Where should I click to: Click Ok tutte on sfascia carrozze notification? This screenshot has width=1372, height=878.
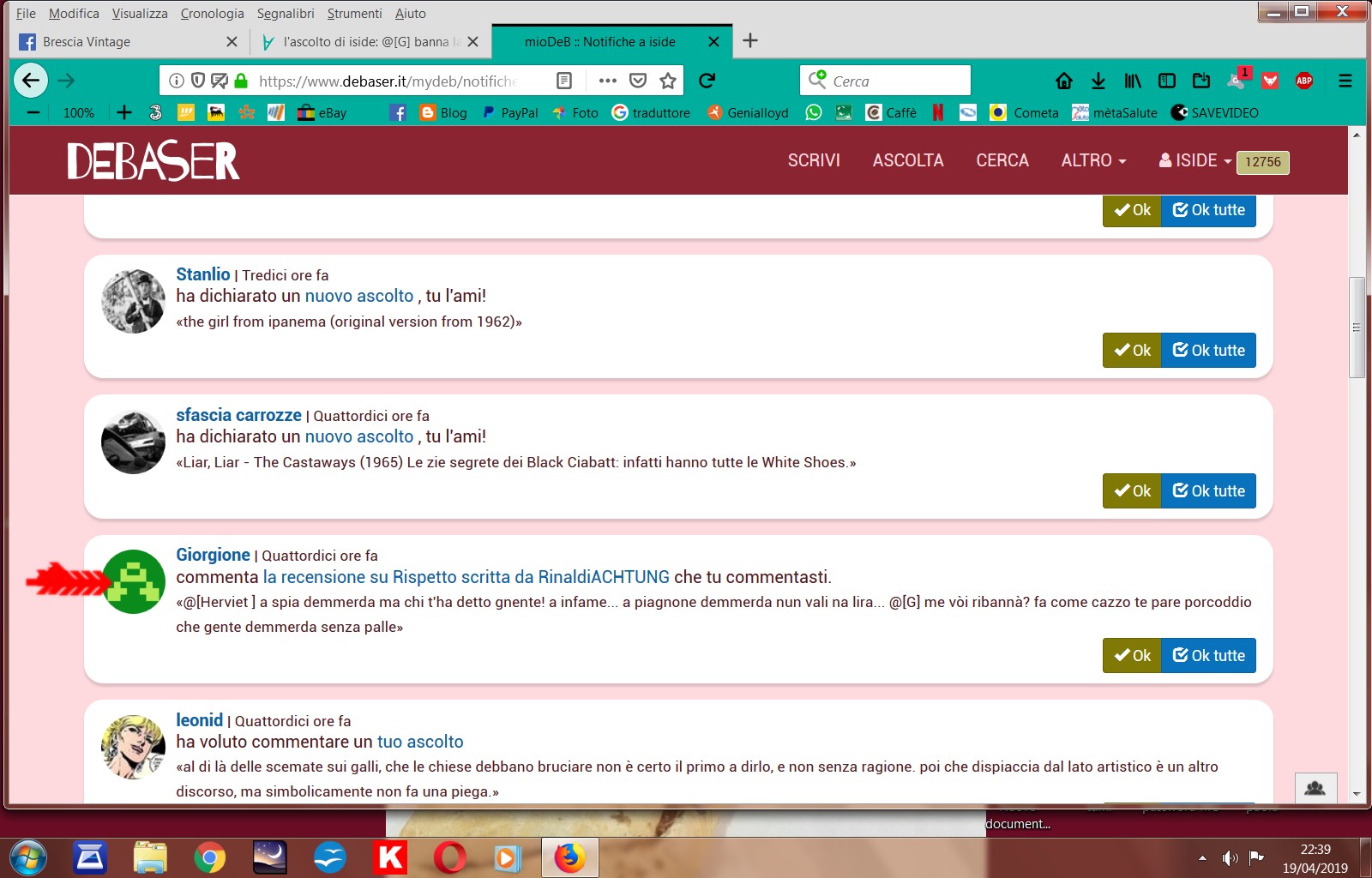click(x=1208, y=491)
